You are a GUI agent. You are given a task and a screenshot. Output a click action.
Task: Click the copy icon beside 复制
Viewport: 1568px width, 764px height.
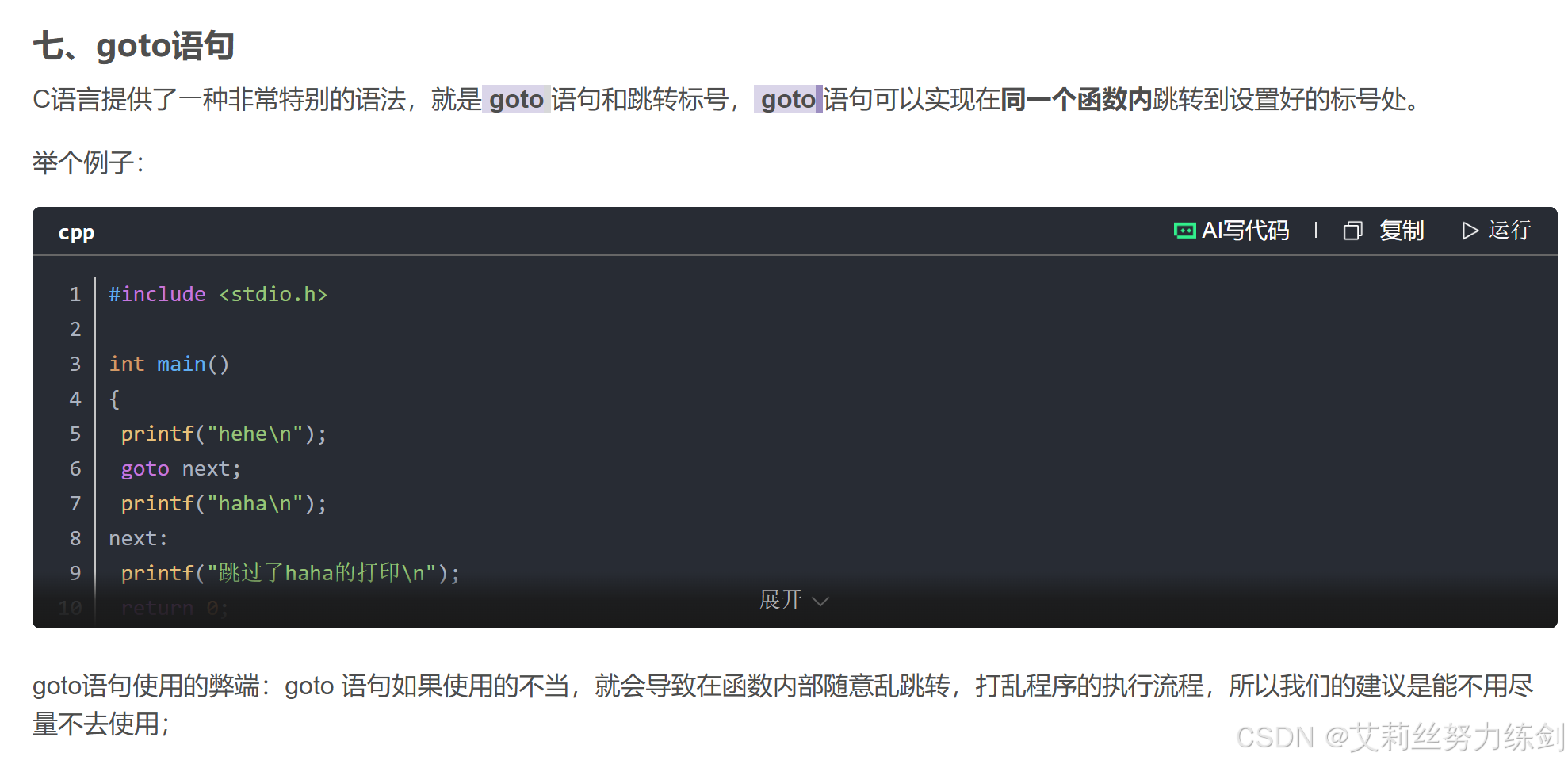coord(1353,231)
